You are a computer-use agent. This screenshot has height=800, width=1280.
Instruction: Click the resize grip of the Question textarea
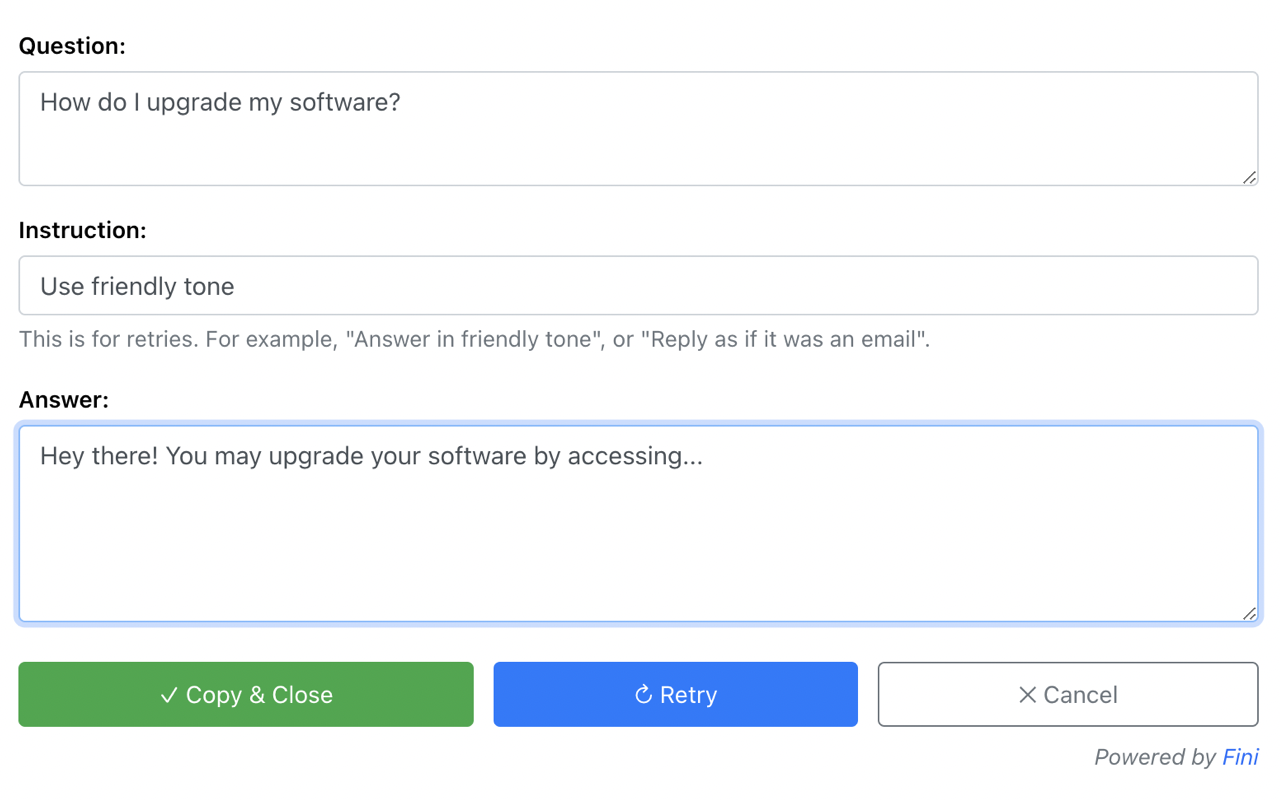(1249, 178)
